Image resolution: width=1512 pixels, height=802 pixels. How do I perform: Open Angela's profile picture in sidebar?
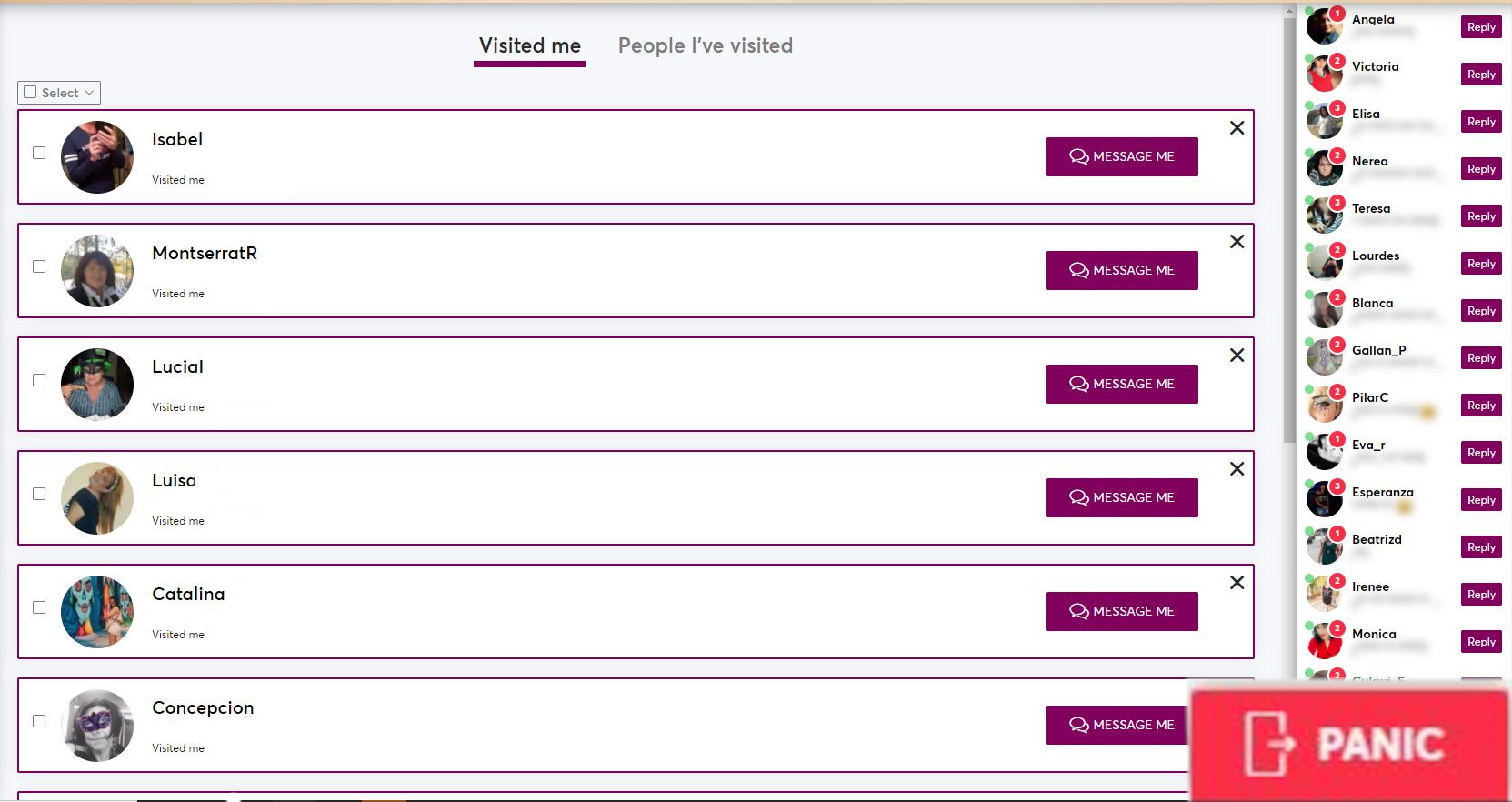[x=1324, y=26]
